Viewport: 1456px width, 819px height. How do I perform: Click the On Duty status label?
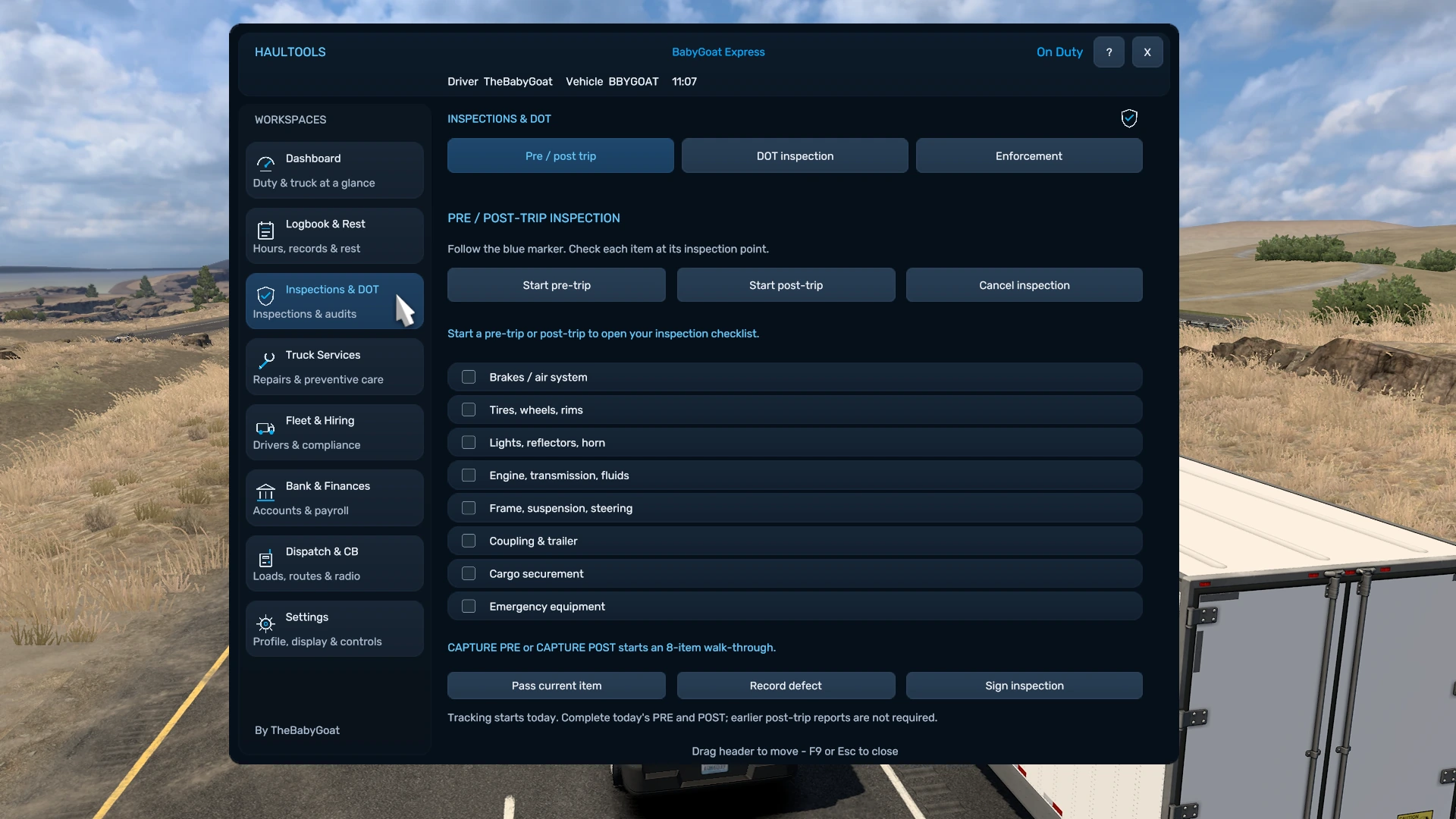pos(1059,52)
